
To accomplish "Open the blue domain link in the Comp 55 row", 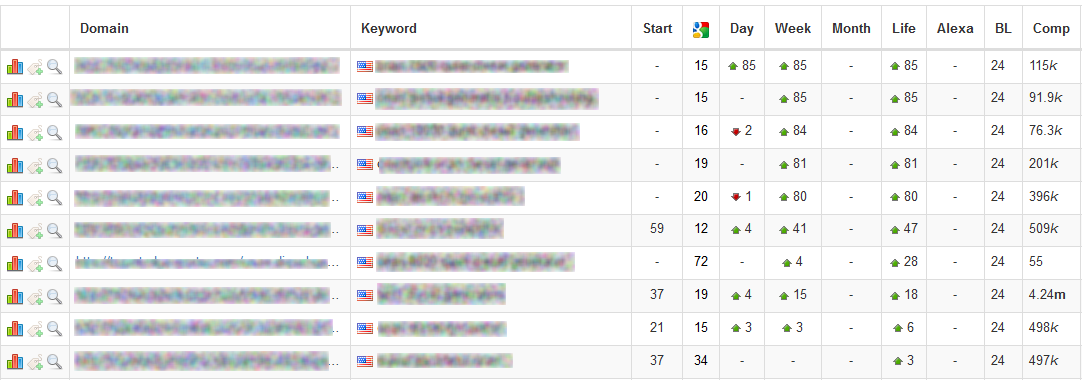I will [207, 263].
